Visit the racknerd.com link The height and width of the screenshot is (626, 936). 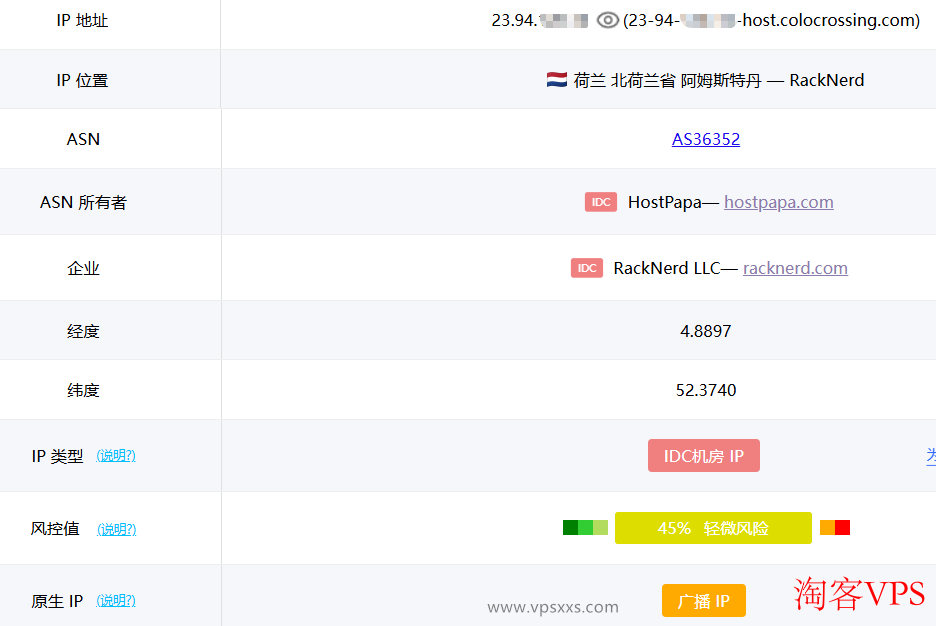[795, 268]
